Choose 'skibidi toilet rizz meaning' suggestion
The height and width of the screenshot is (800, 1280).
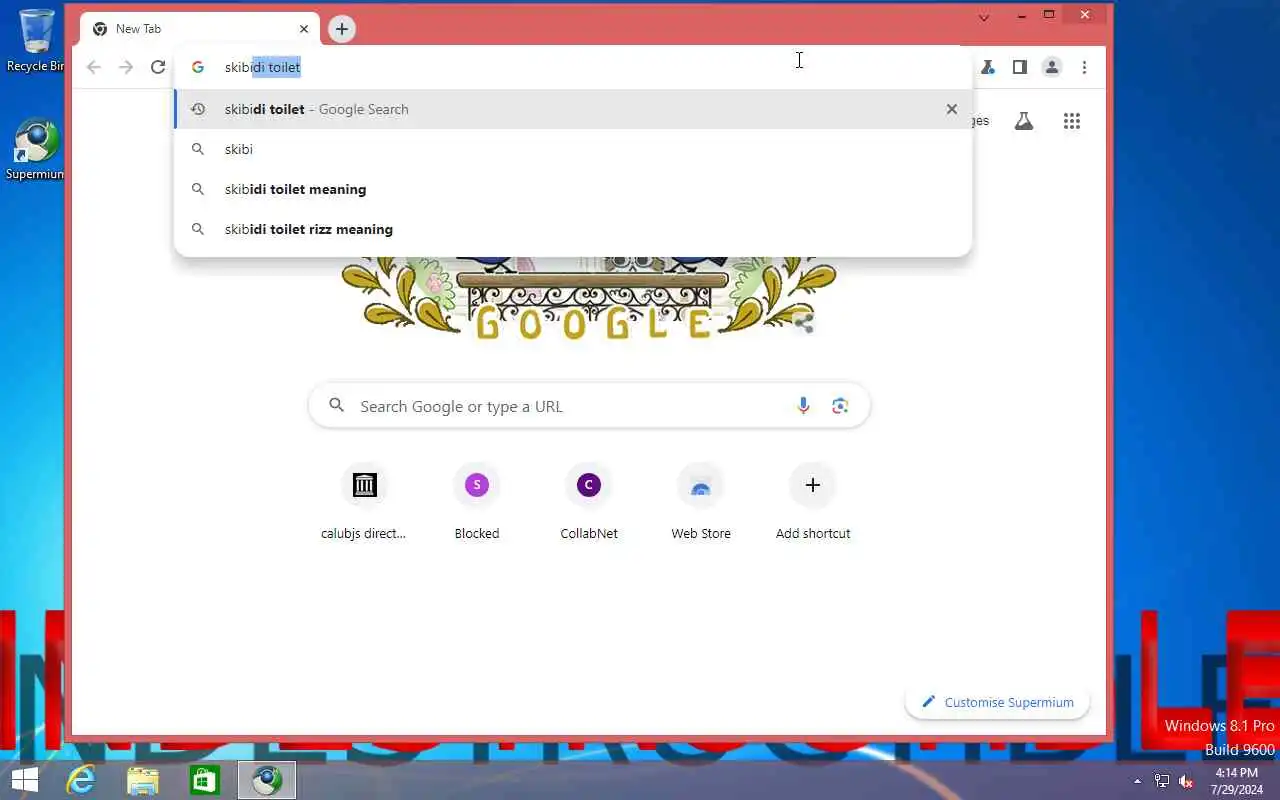tap(573, 229)
